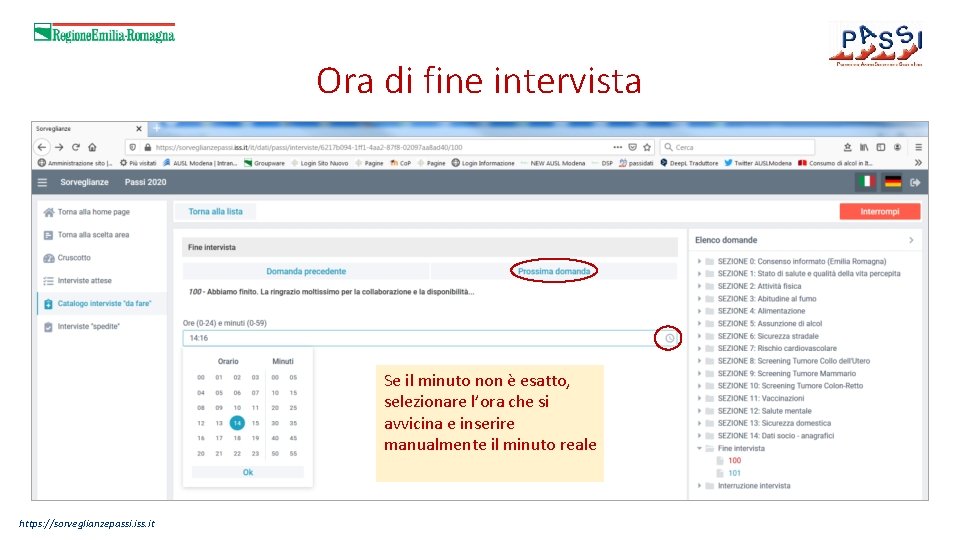Select SEZIONE 12: Salute mentale

click(765, 411)
